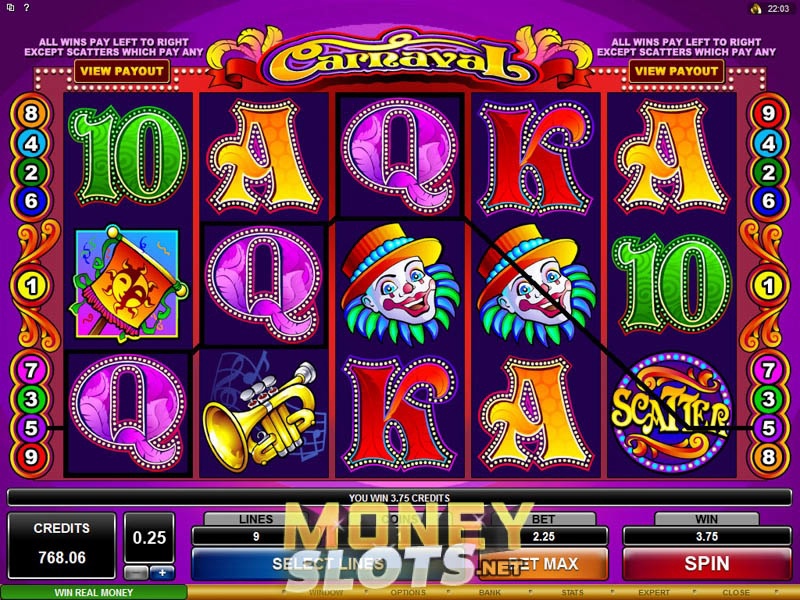The width and height of the screenshot is (800, 600).
Task: Open the right VIEW PAYOUT panel
Action: [x=676, y=71]
